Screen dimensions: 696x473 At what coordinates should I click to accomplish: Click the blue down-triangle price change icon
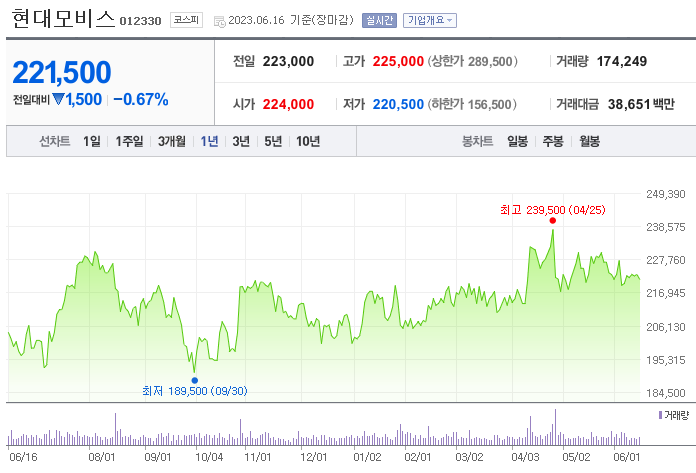(x=58, y=99)
